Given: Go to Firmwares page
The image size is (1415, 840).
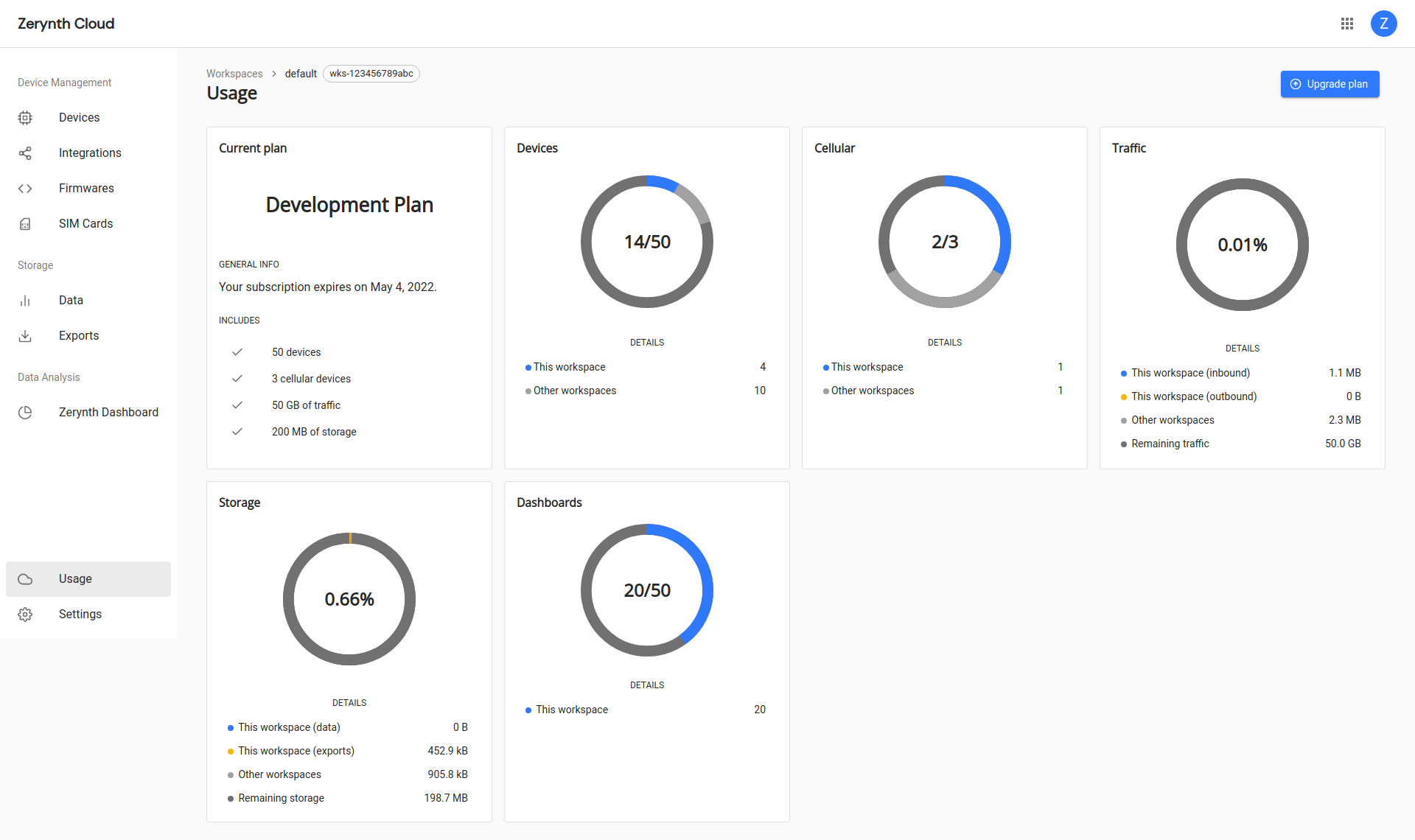Looking at the screenshot, I should pos(88,189).
